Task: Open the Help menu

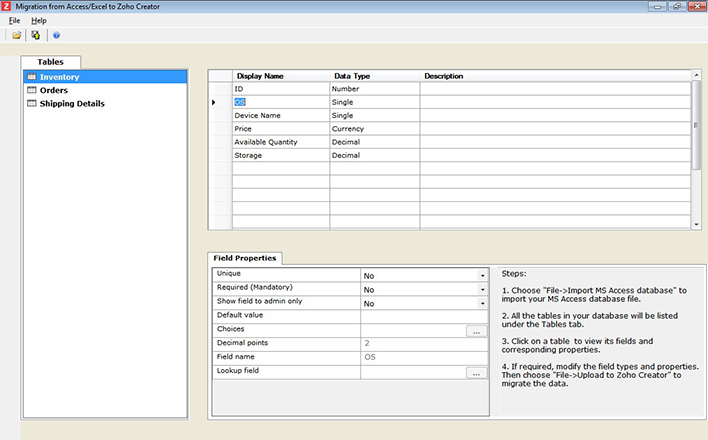Action: 39,20
